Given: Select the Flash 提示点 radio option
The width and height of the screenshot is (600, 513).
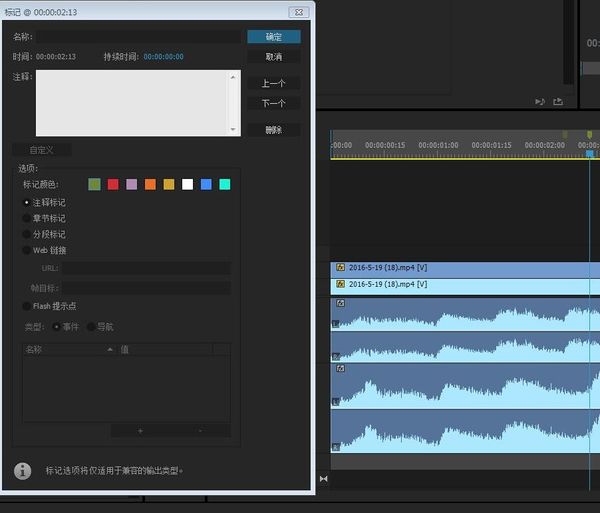Looking at the screenshot, I should 27,306.
